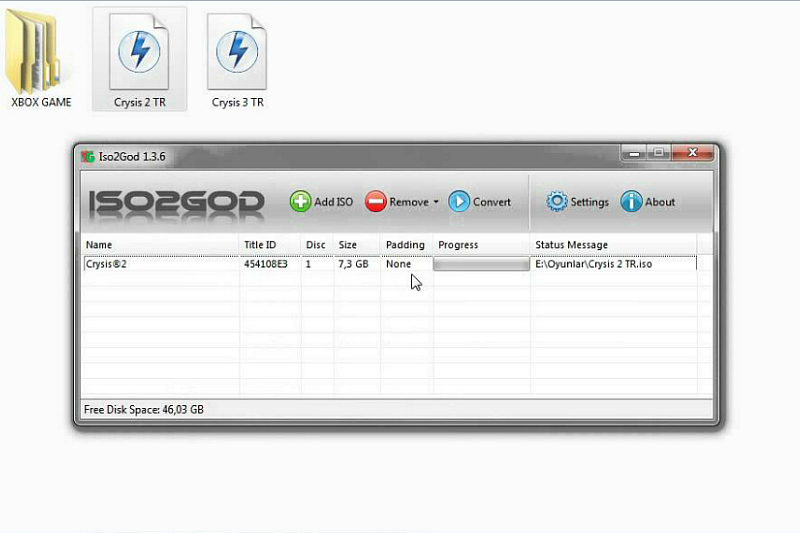
Task: Click the Disc column header
Action: (x=317, y=245)
